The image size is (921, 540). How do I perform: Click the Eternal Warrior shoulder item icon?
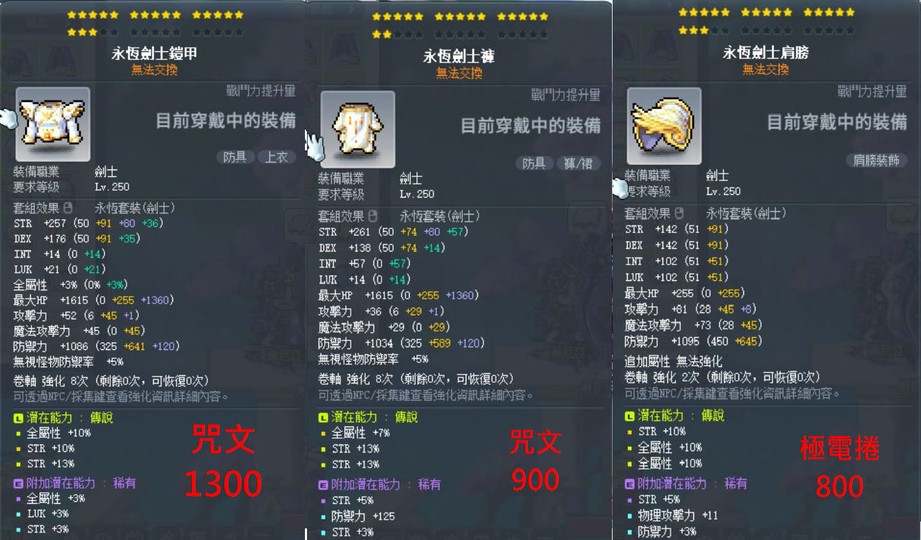(664, 126)
